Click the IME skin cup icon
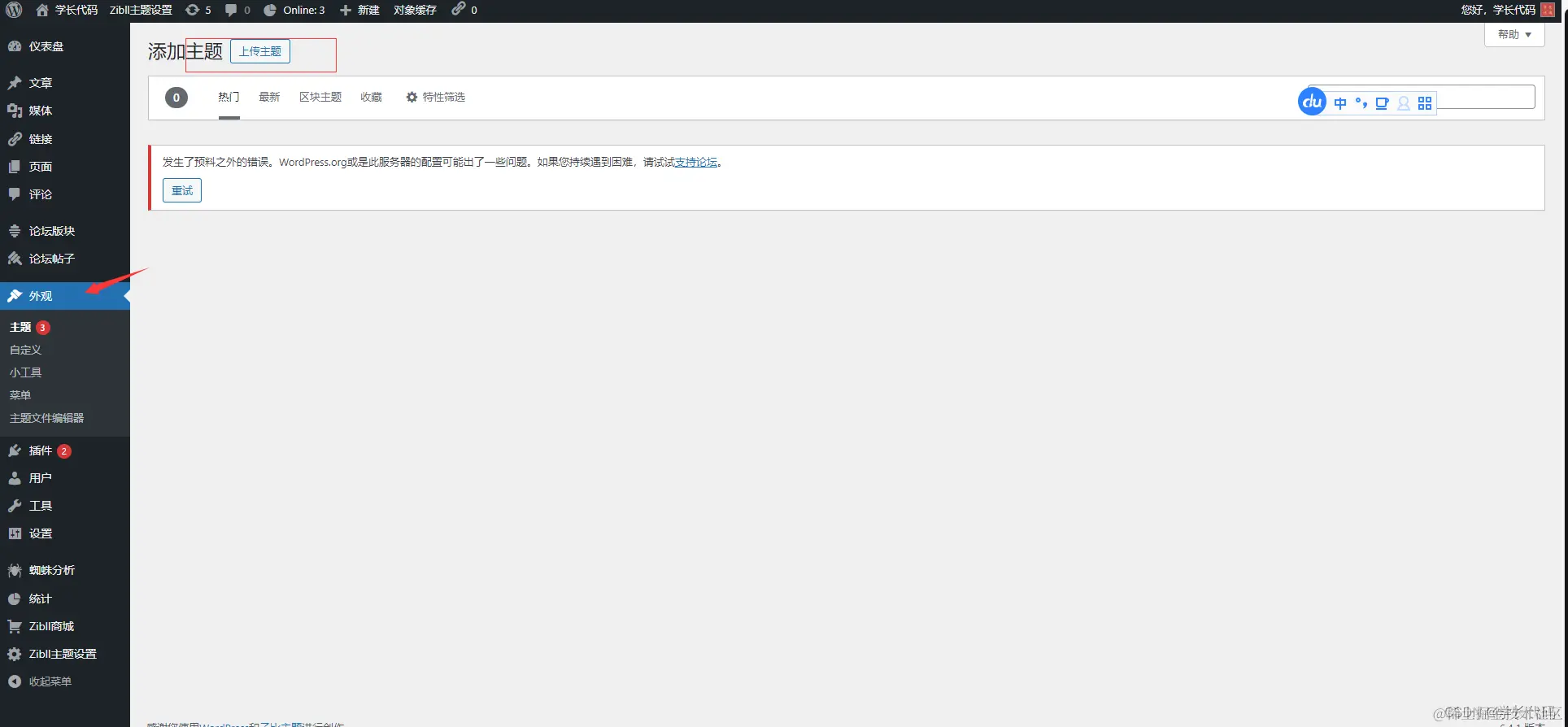Image resolution: width=1568 pixels, height=727 pixels. (1382, 103)
